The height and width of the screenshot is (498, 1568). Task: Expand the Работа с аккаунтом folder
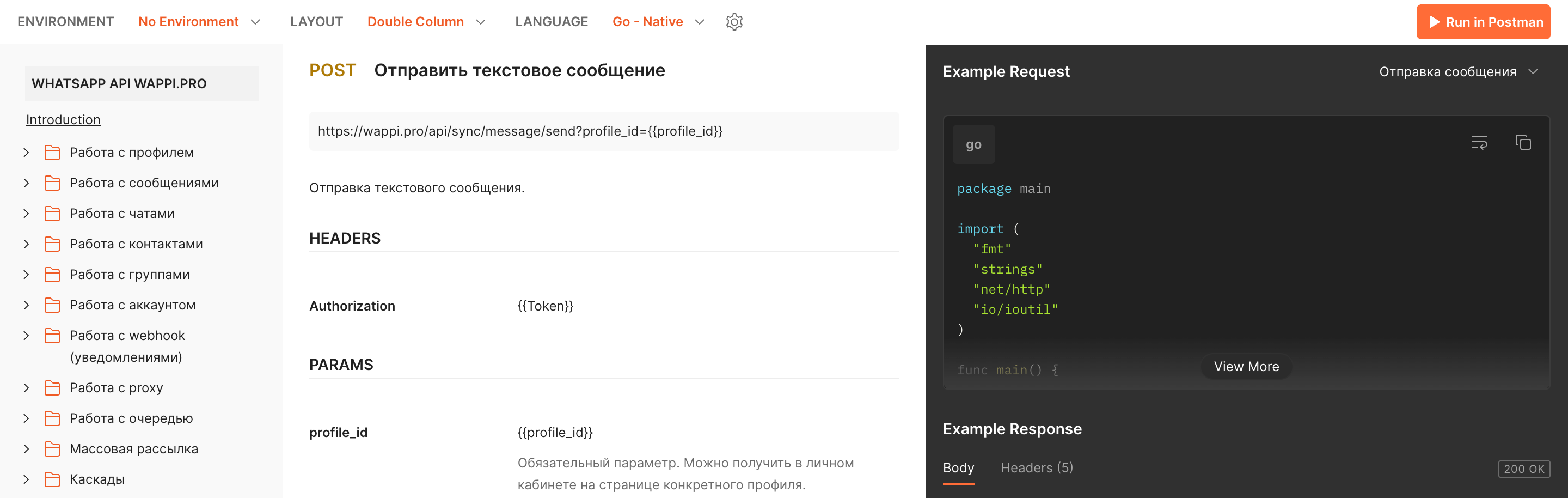point(26,305)
